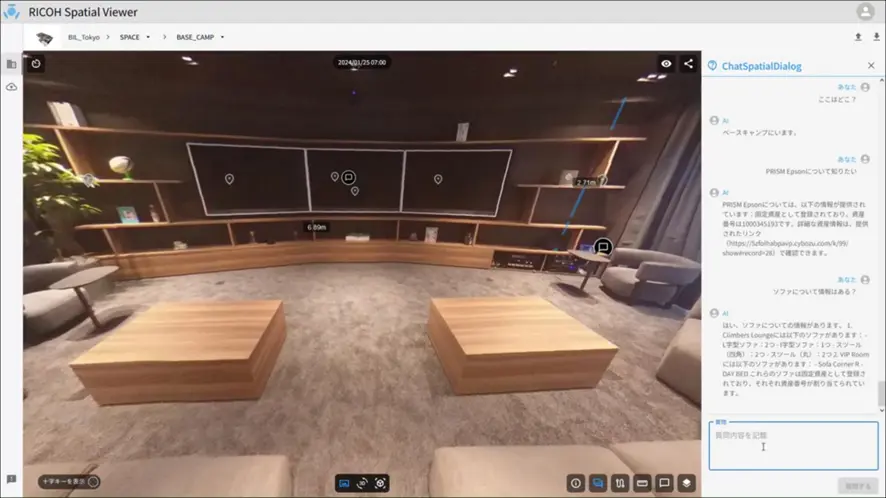
Task: Close the ChatSpatialDialog panel
Action: 871,66
